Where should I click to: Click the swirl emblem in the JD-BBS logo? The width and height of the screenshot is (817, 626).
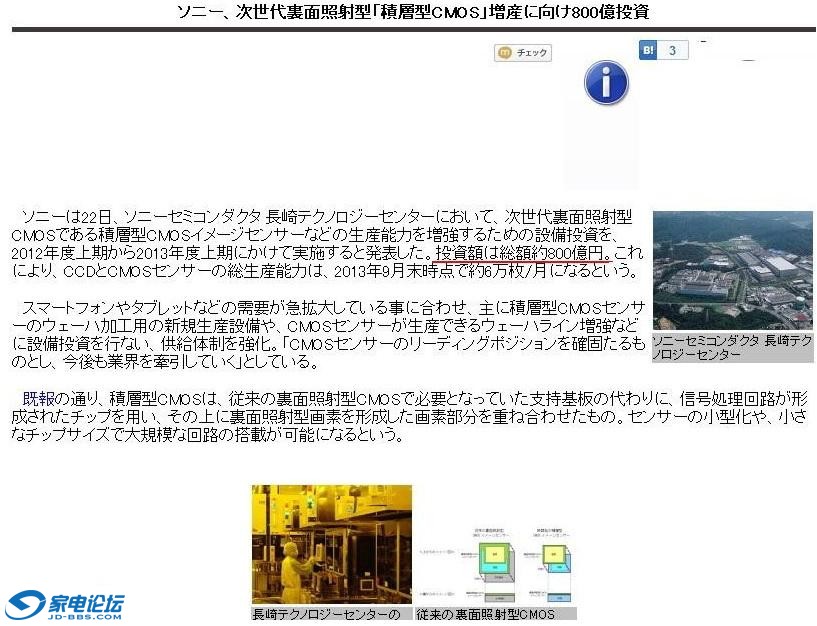[x=21, y=605]
